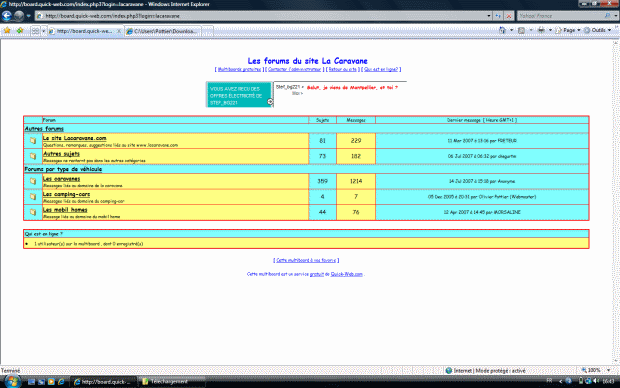Click the volume icon in system tray

596,381
